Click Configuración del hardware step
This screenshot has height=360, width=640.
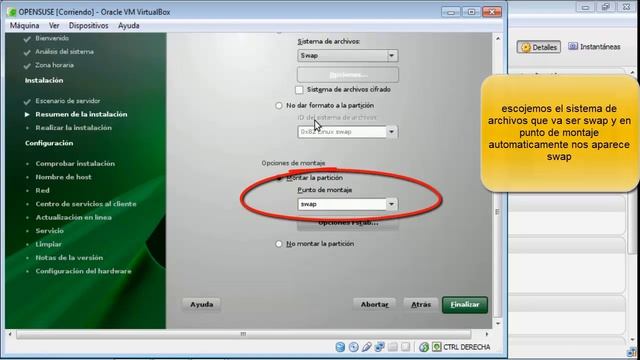83,271
